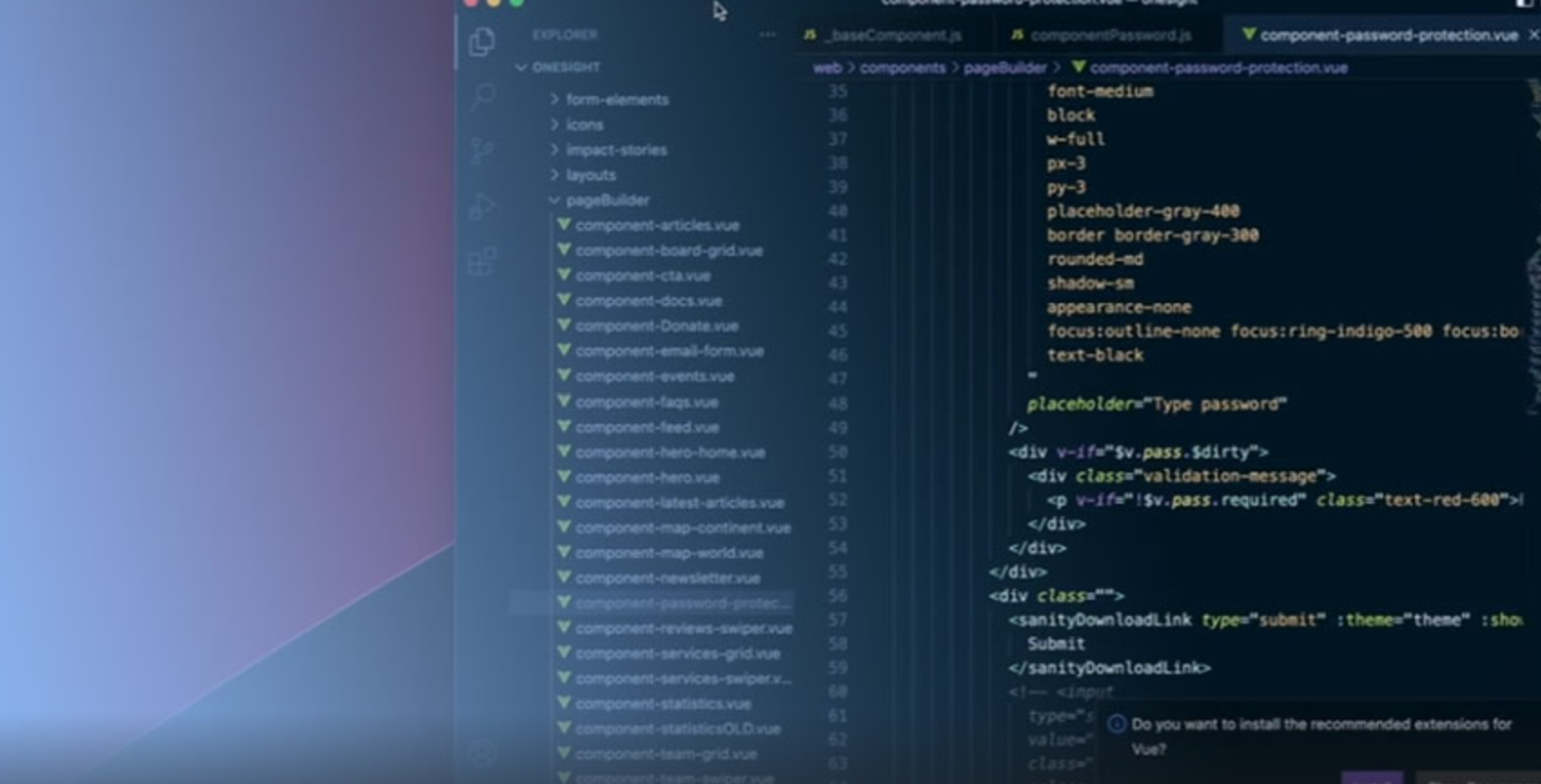Click 'placeholder-gray-400' code line
Viewport: 1541px width, 784px height.
pyautogui.click(x=1143, y=211)
